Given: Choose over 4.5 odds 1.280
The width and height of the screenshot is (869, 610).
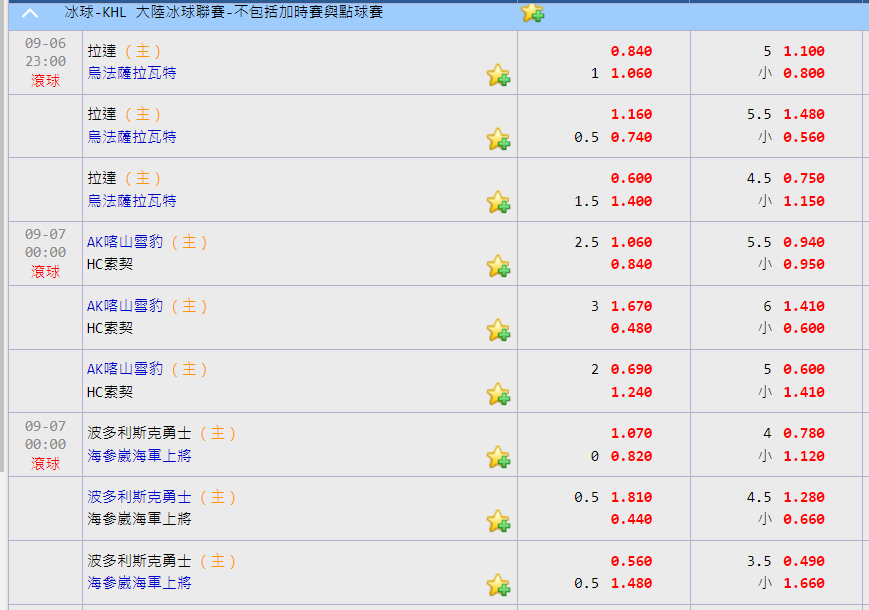Looking at the screenshot, I should coord(804,497).
